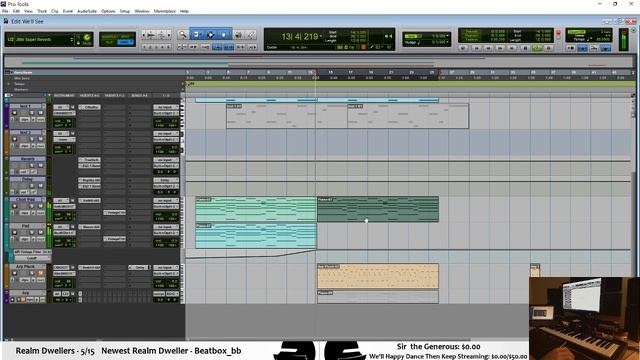The image size is (640, 360).
Task: Record-enable the first instrument track
Action: (x=14, y=113)
